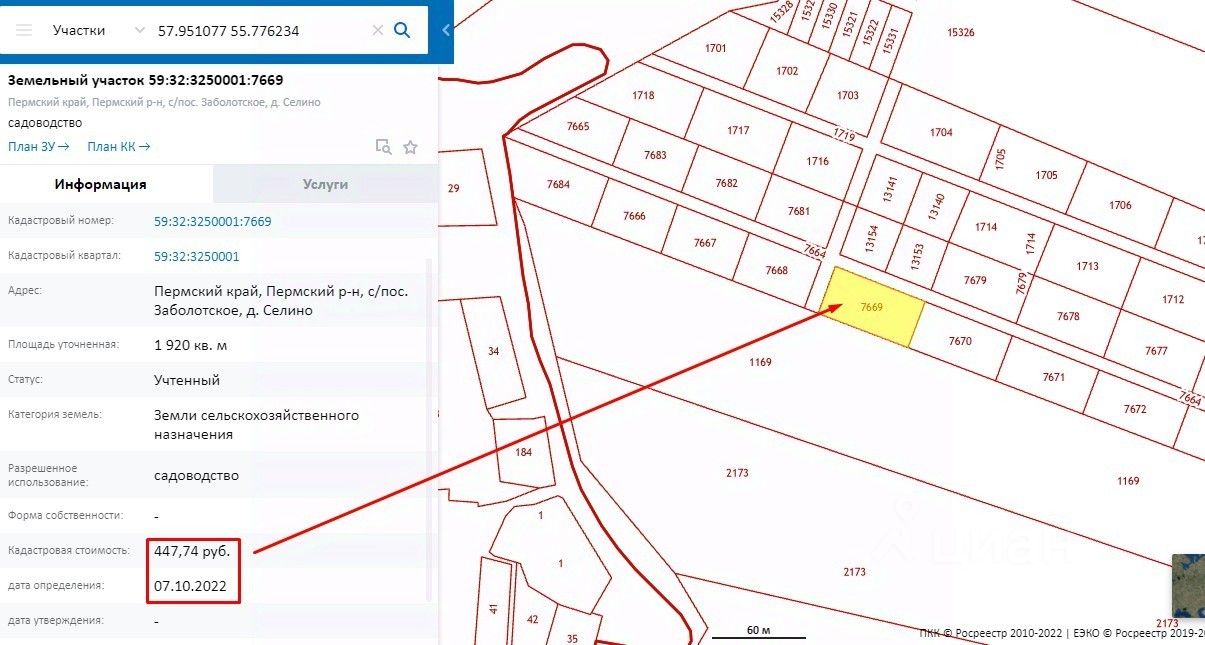Click the area value 1 920 кв. м
Image resolution: width=1205 pixels, height=645 pixels.
(191, 345)
